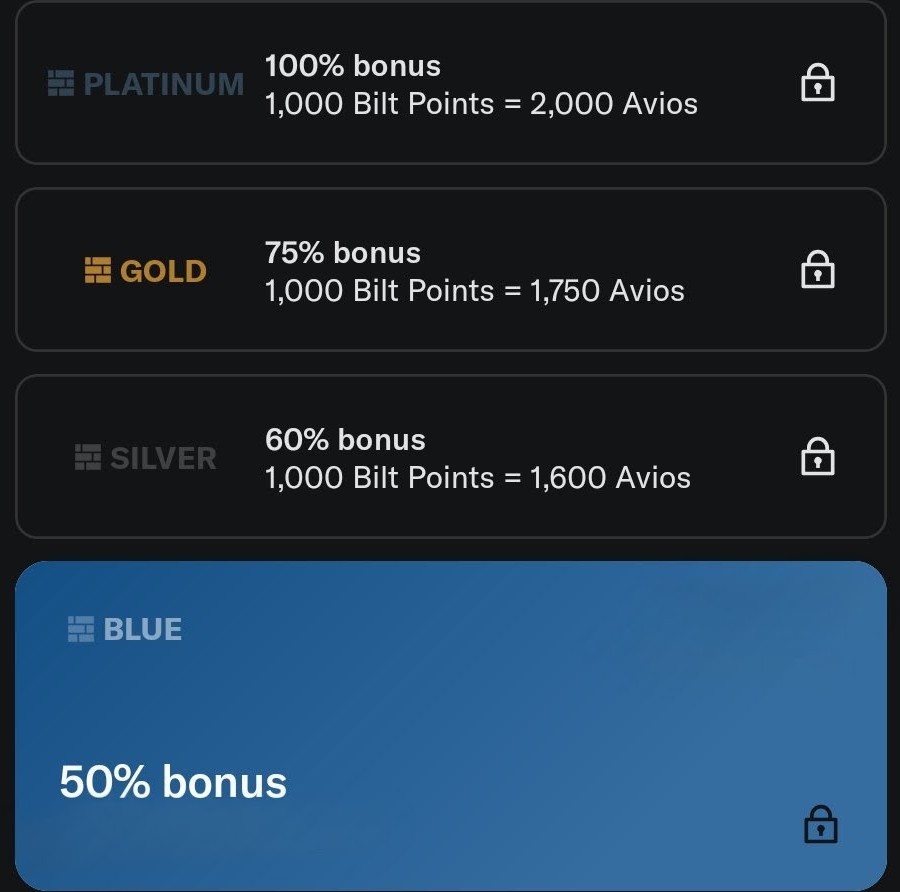The width and height of the screenshot is (900, 892).
Task: Tap the BLUE tier label
Action: pos(143,629)
